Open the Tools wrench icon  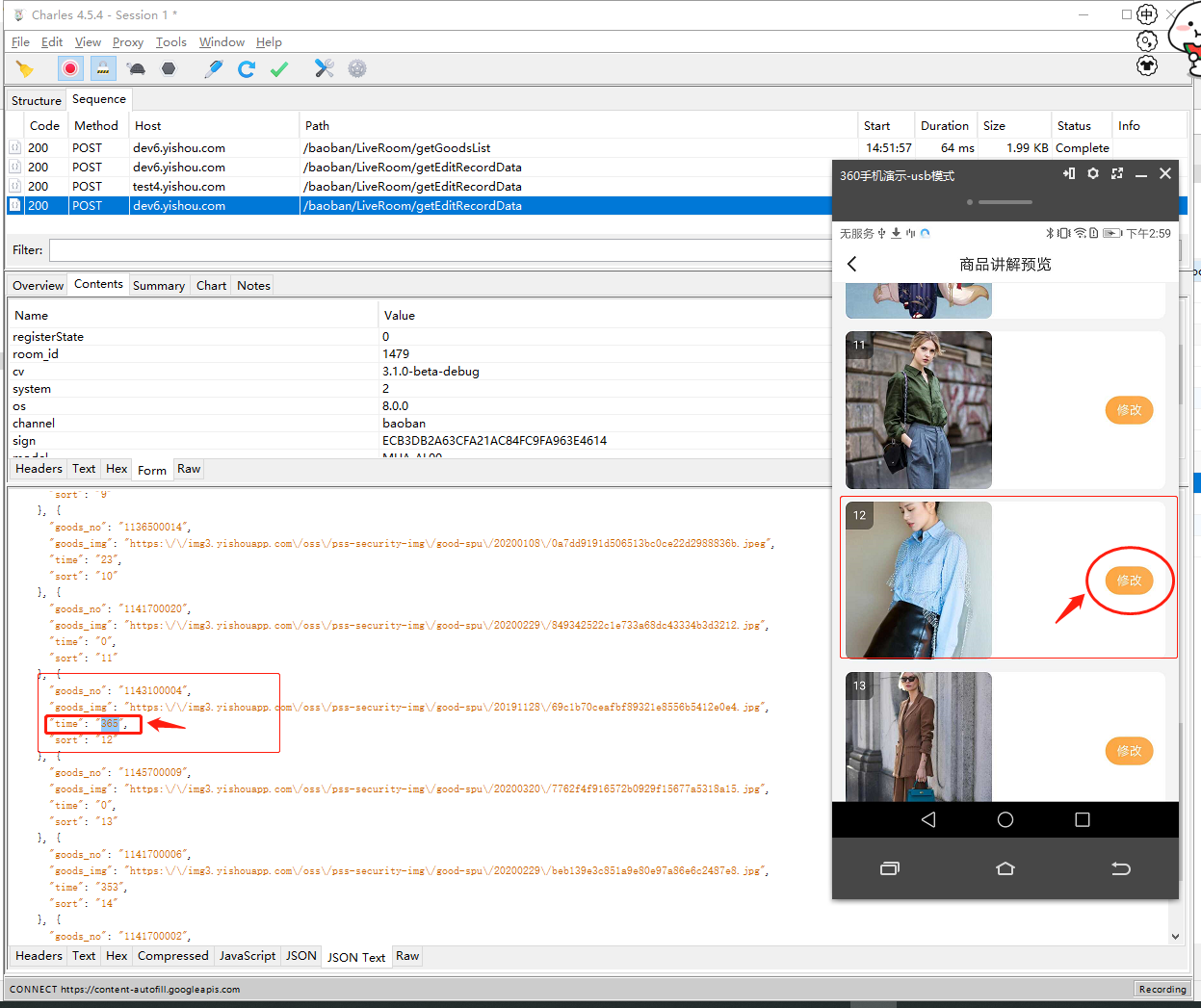[x=325, y=68]
